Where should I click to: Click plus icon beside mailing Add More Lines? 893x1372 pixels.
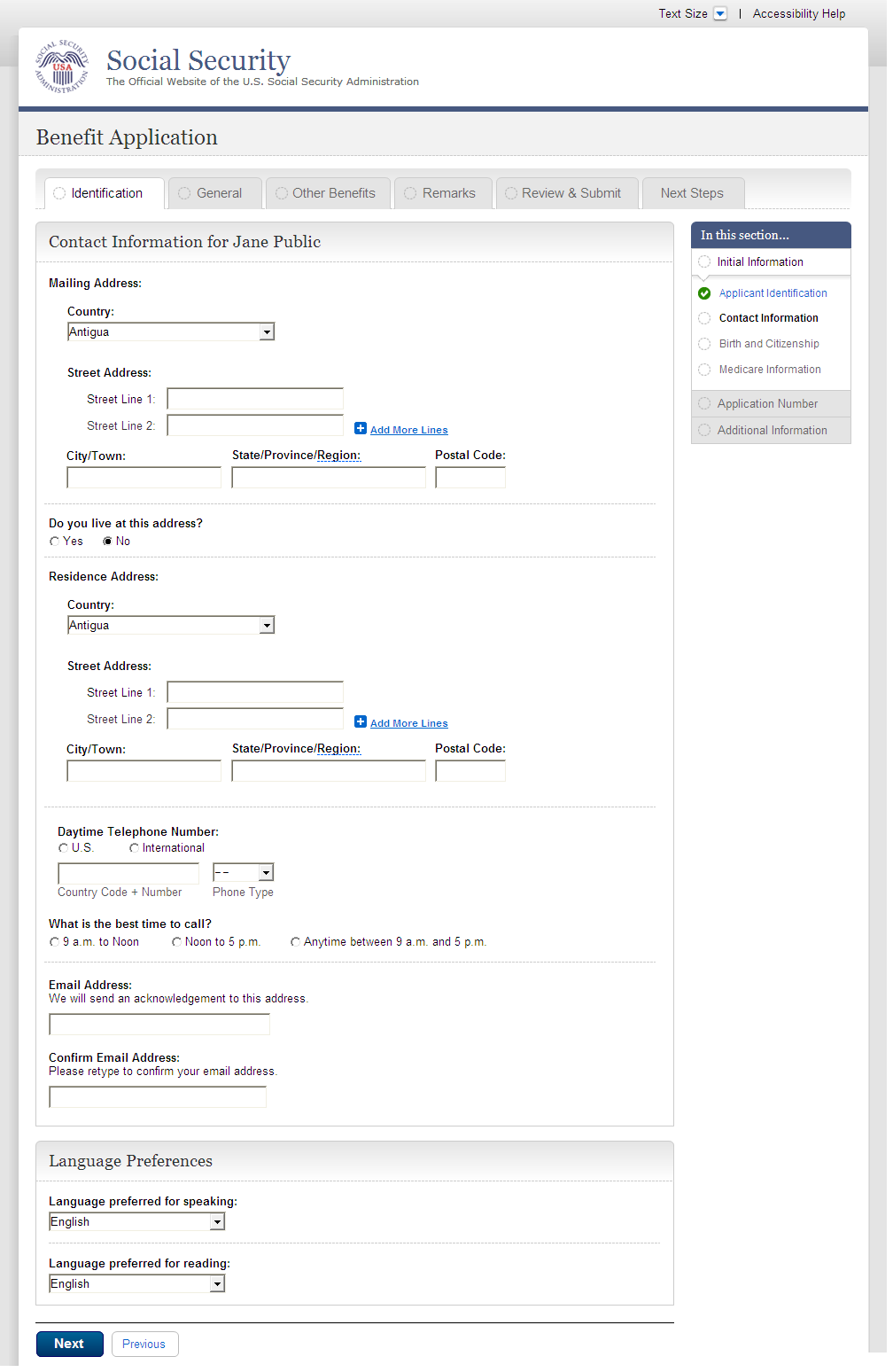coord(361,429)
